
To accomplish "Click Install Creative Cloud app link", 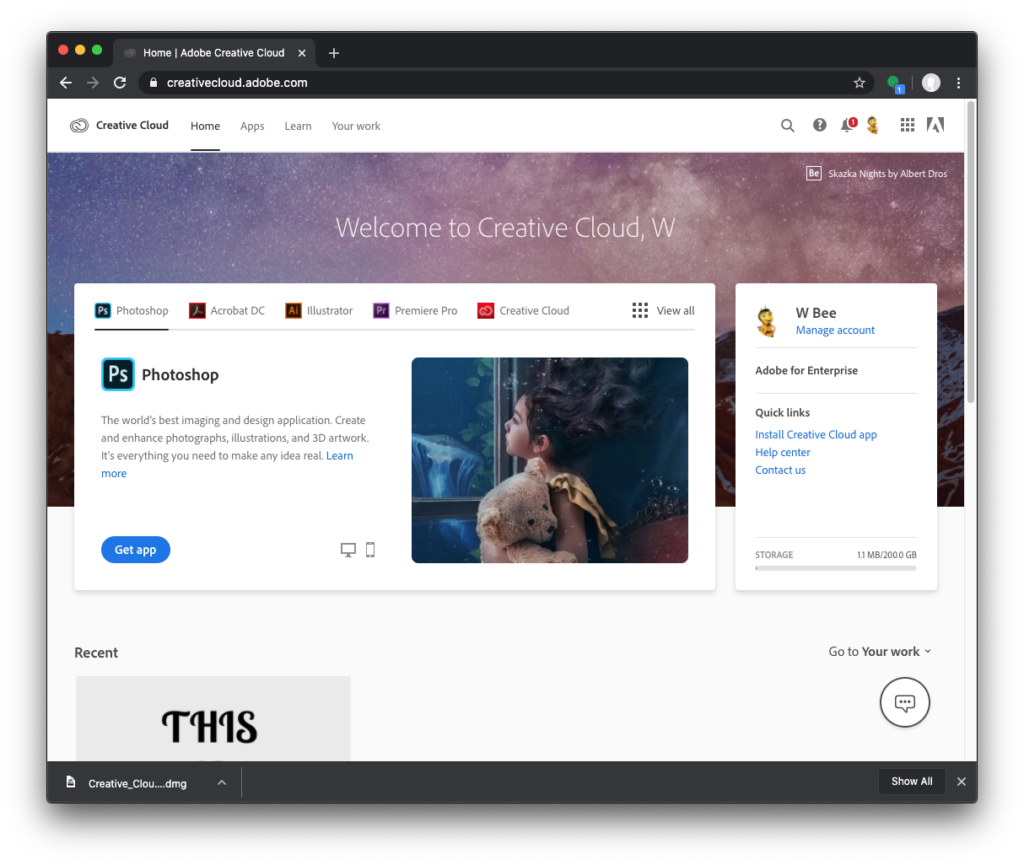I will 816,435.
